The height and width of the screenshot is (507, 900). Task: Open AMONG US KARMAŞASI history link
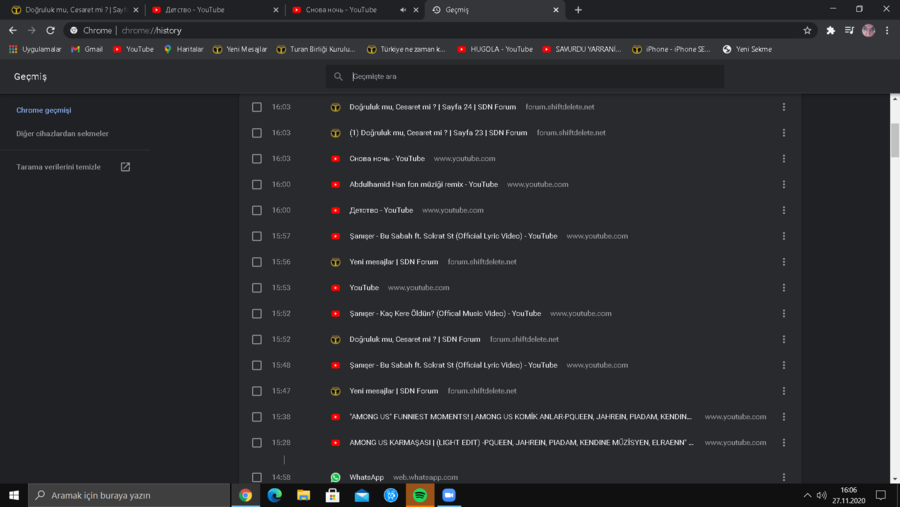tap(521, 443)
